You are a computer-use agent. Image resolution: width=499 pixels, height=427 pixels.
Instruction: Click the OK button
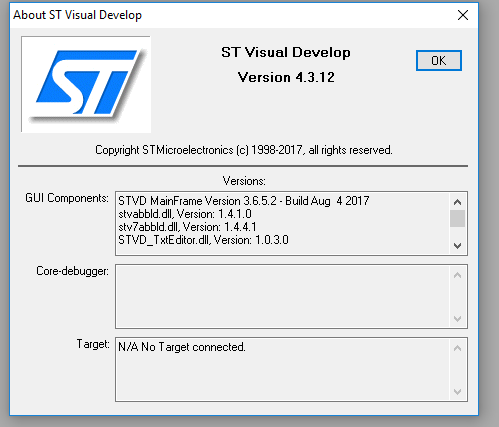point(439,60)
